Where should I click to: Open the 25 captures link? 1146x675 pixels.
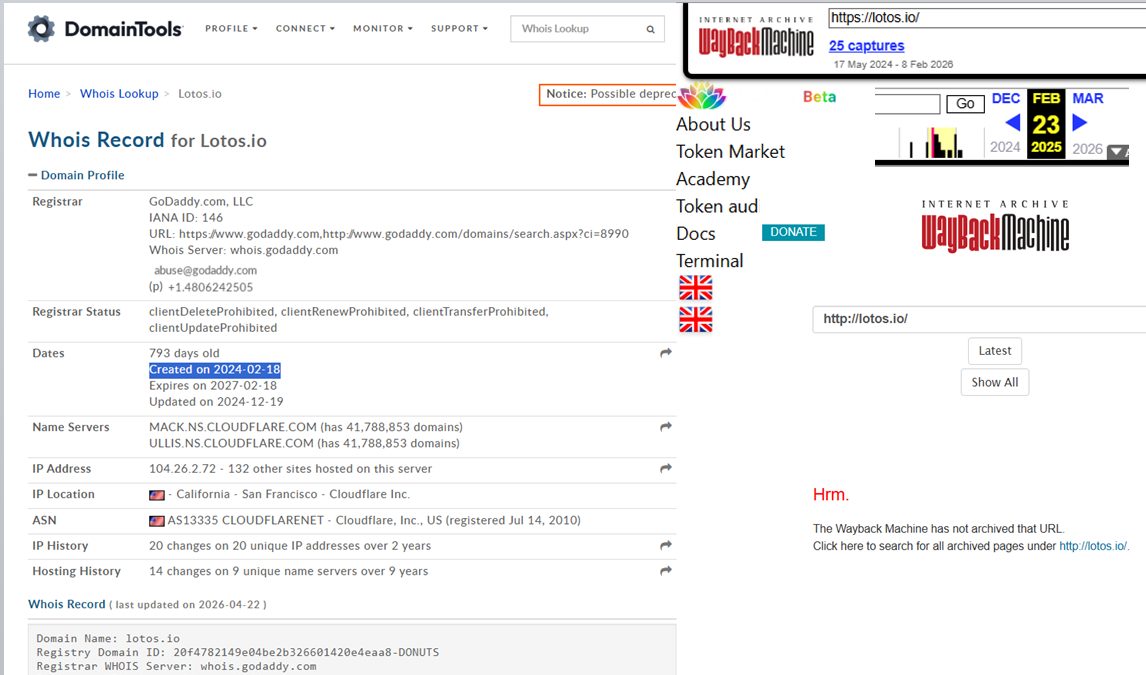point(866,45)
